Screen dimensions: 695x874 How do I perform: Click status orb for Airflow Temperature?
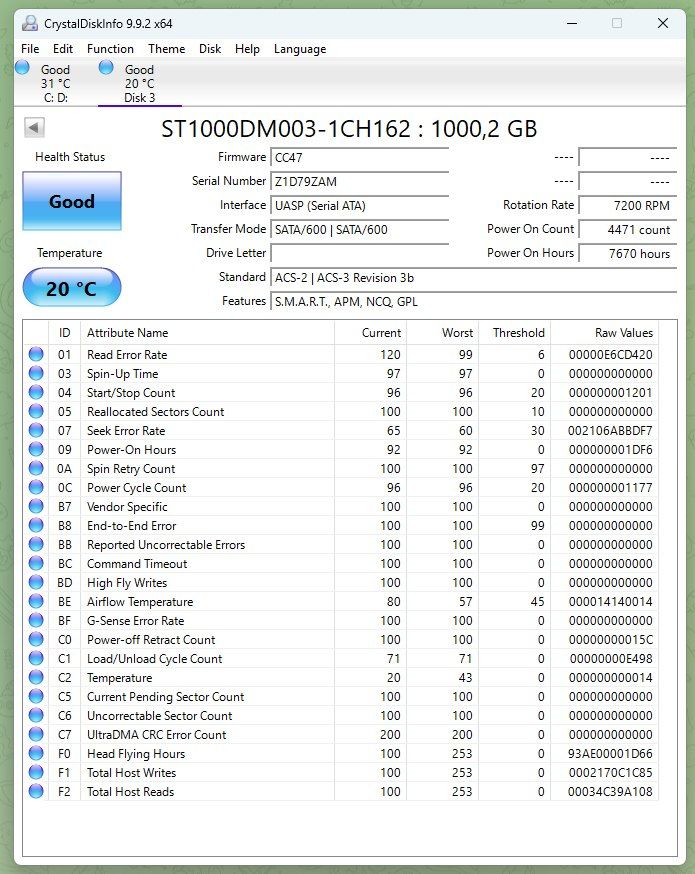coord(36,601)
